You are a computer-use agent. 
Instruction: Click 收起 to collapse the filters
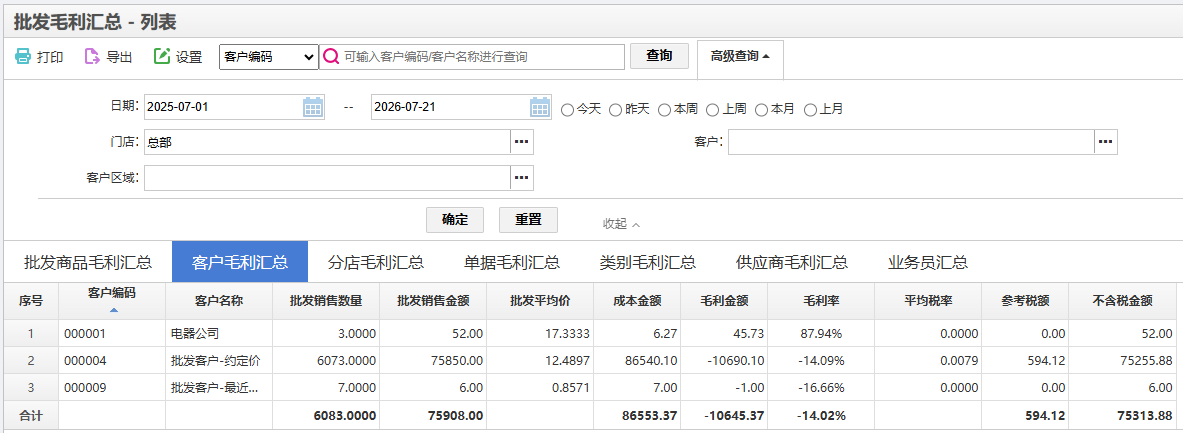[x=621, y=224]
